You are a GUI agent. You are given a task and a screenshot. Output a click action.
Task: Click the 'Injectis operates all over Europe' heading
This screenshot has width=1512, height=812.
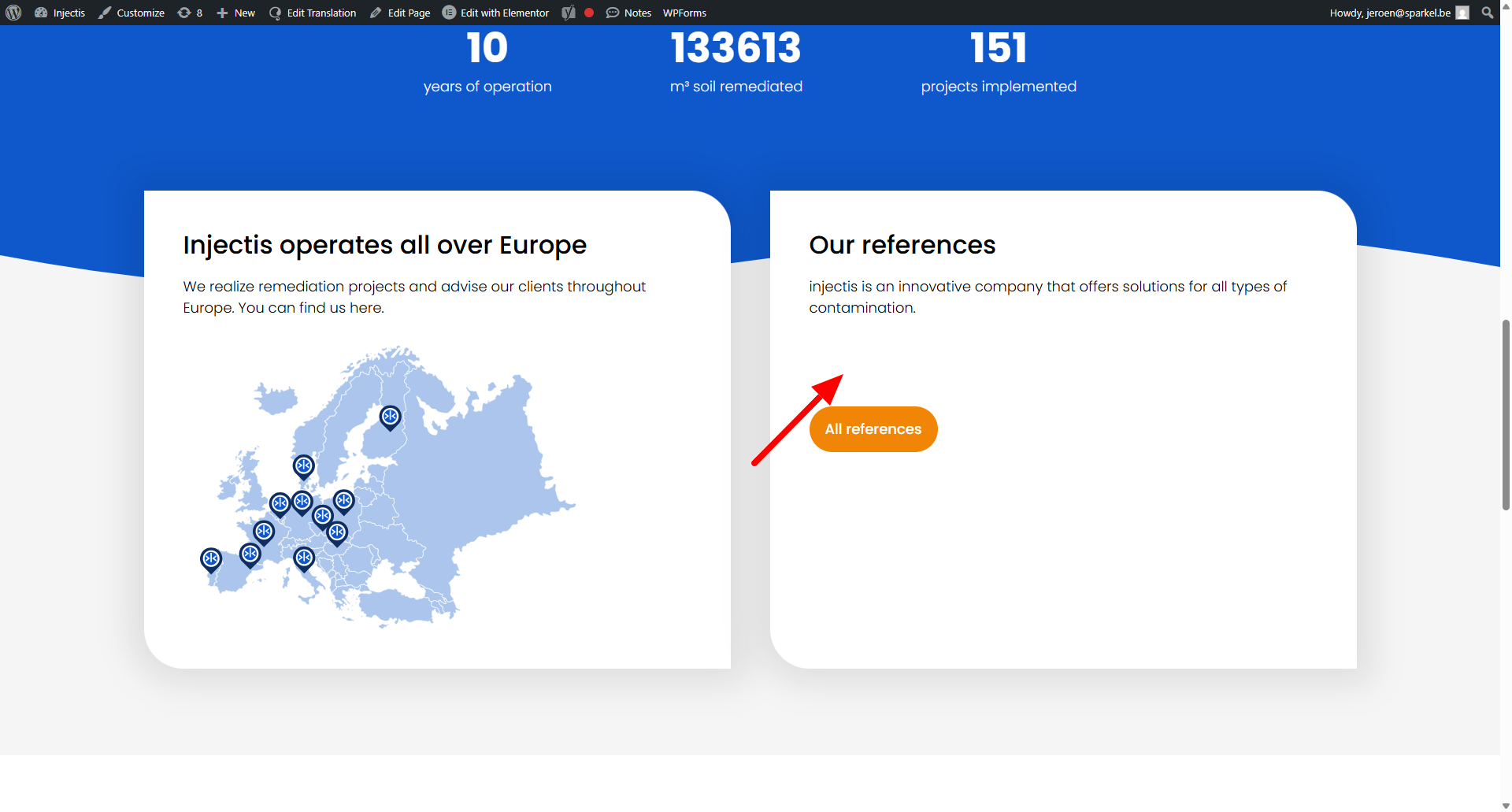[385, 245]
